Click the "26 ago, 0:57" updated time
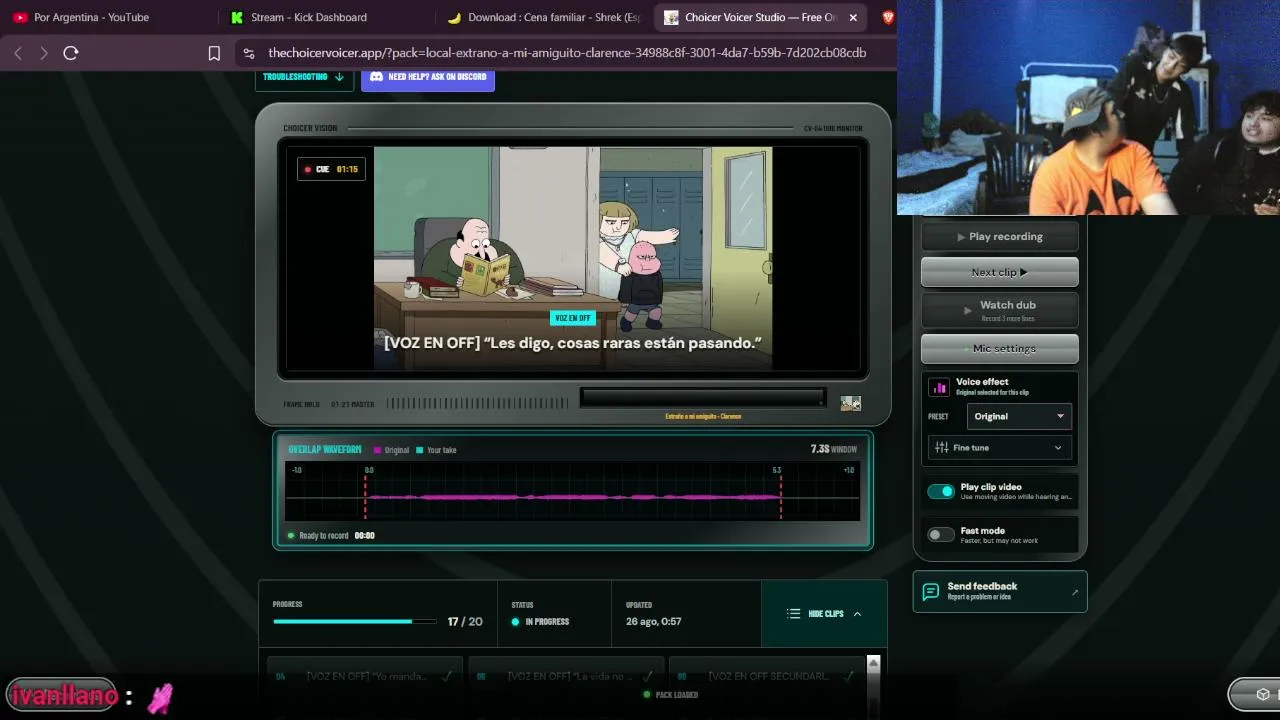This screenshot has width=1280, height=720. pos(654,622)
